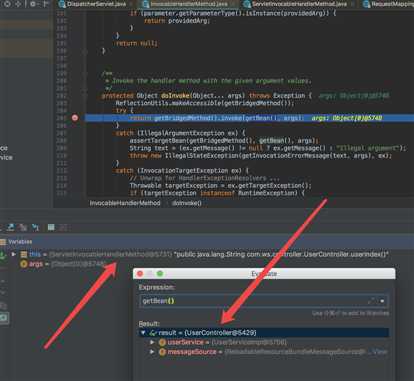Screen dimensions: 414x381
Task: Click the InvocableHandlerMethod breadcrumb below editor
Action: pos(125,203)
